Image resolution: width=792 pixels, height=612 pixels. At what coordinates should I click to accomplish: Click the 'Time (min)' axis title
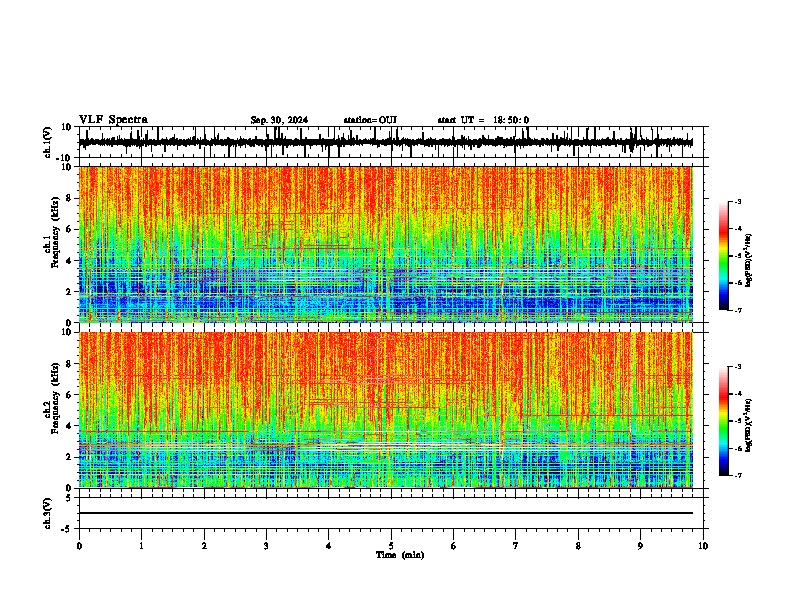click(400, 555)
